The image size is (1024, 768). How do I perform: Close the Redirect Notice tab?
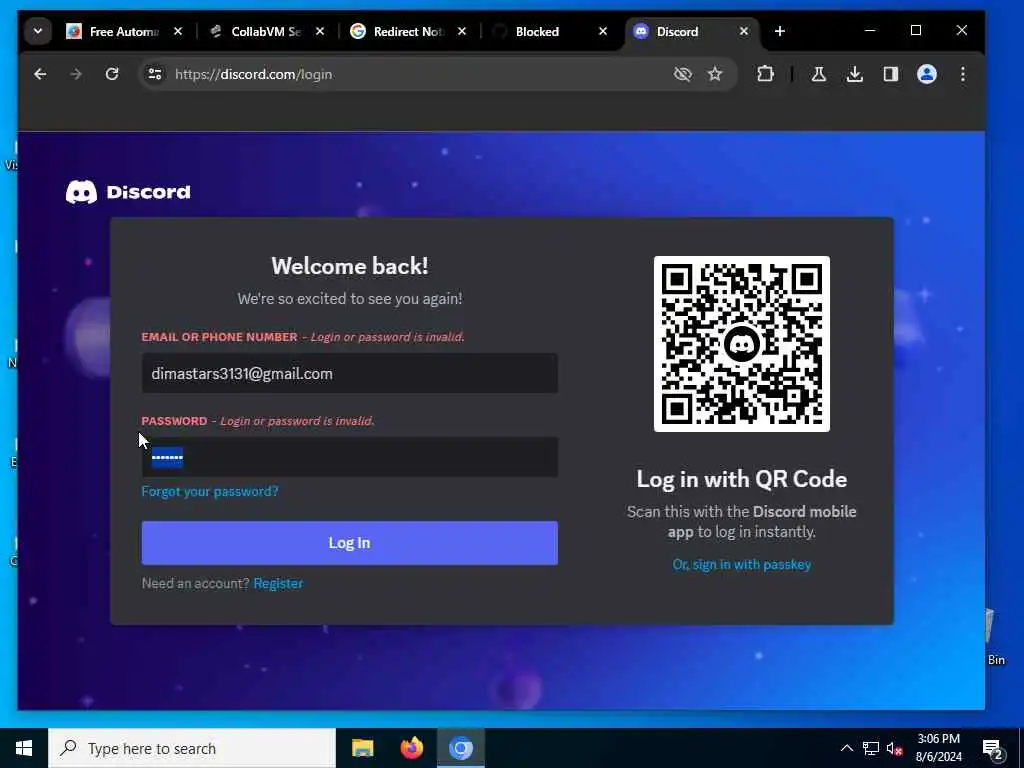pos(462,31)
